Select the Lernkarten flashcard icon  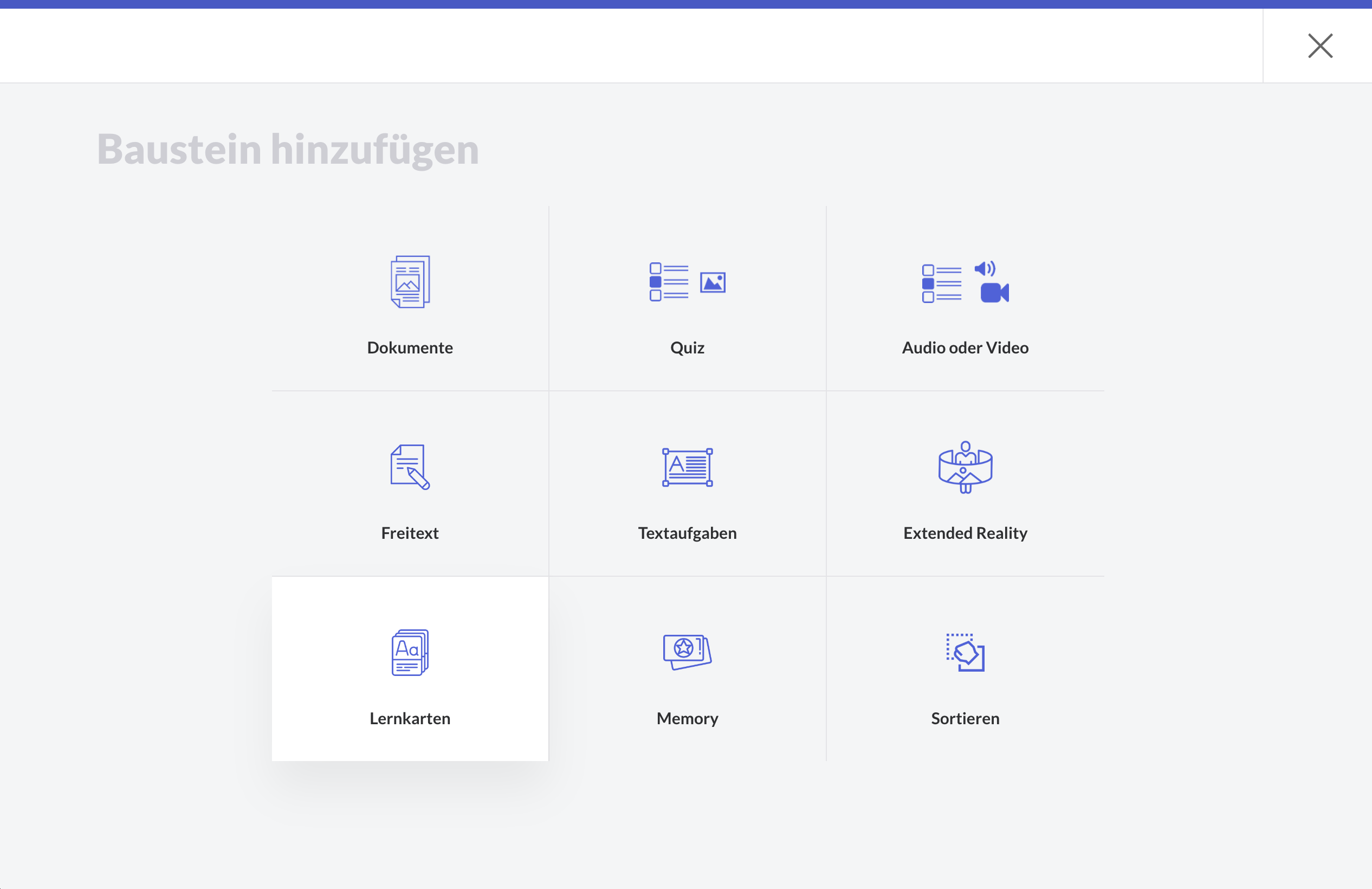click(x=410, y=653)
